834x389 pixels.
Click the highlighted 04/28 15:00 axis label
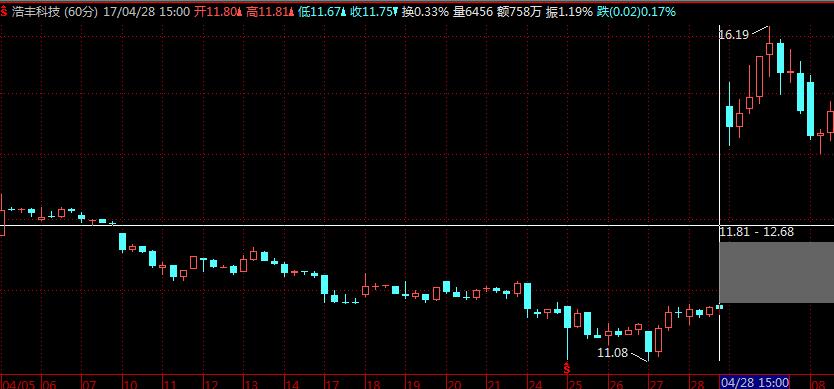[x=754, y=383]
